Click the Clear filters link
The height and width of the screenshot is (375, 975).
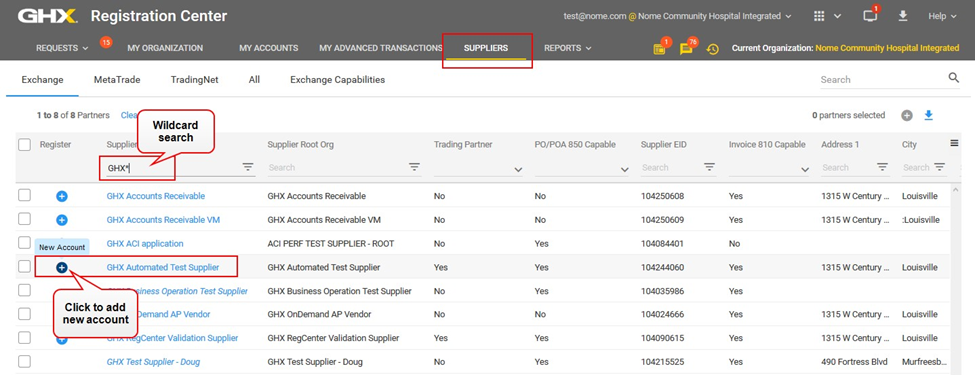pyautogui.click(x=129, y=115)
